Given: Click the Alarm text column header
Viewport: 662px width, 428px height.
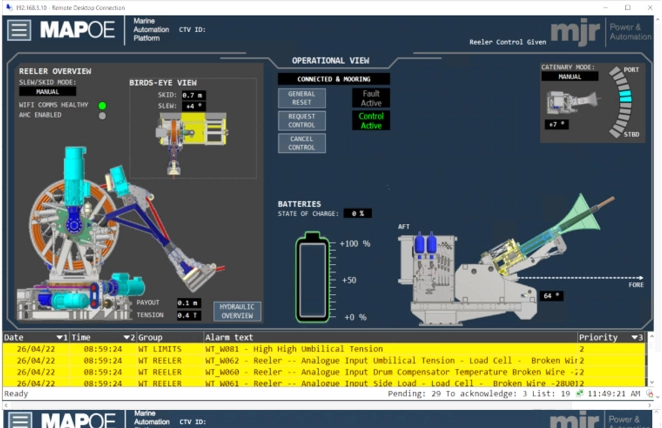Looking at the screenshot, I should 390,337.
